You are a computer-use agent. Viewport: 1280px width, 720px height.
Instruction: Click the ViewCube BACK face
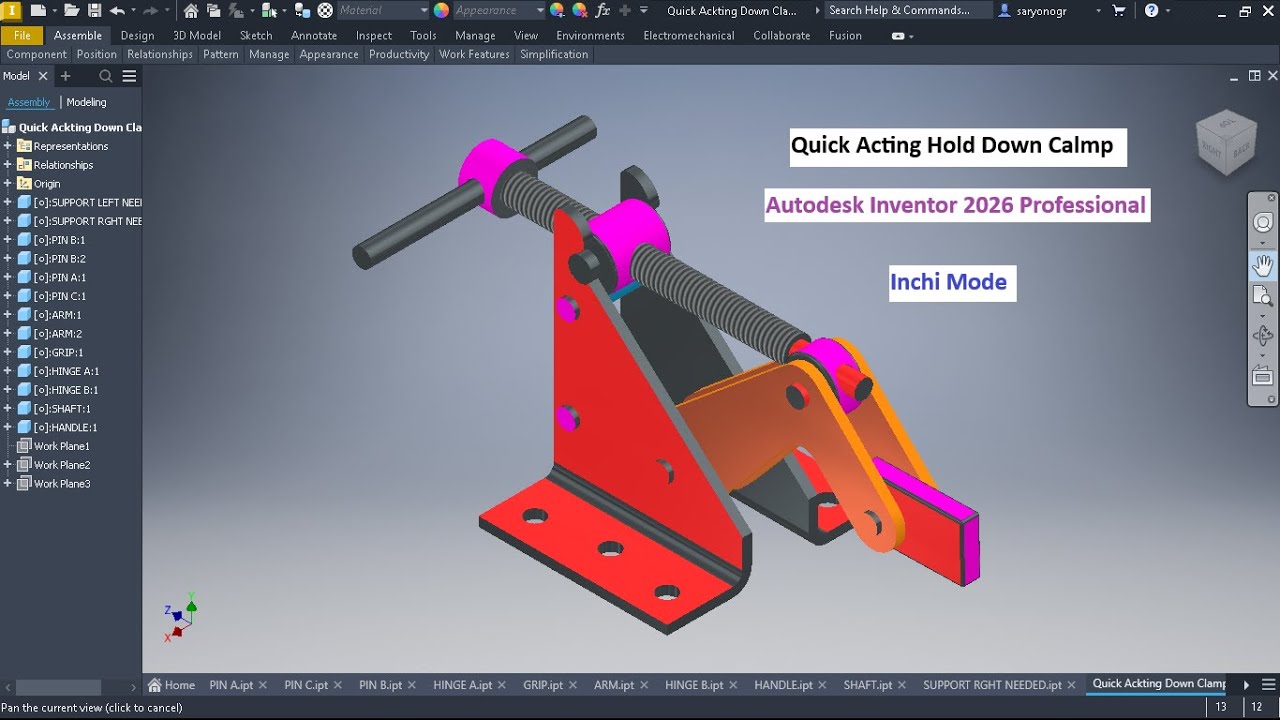1241,148
